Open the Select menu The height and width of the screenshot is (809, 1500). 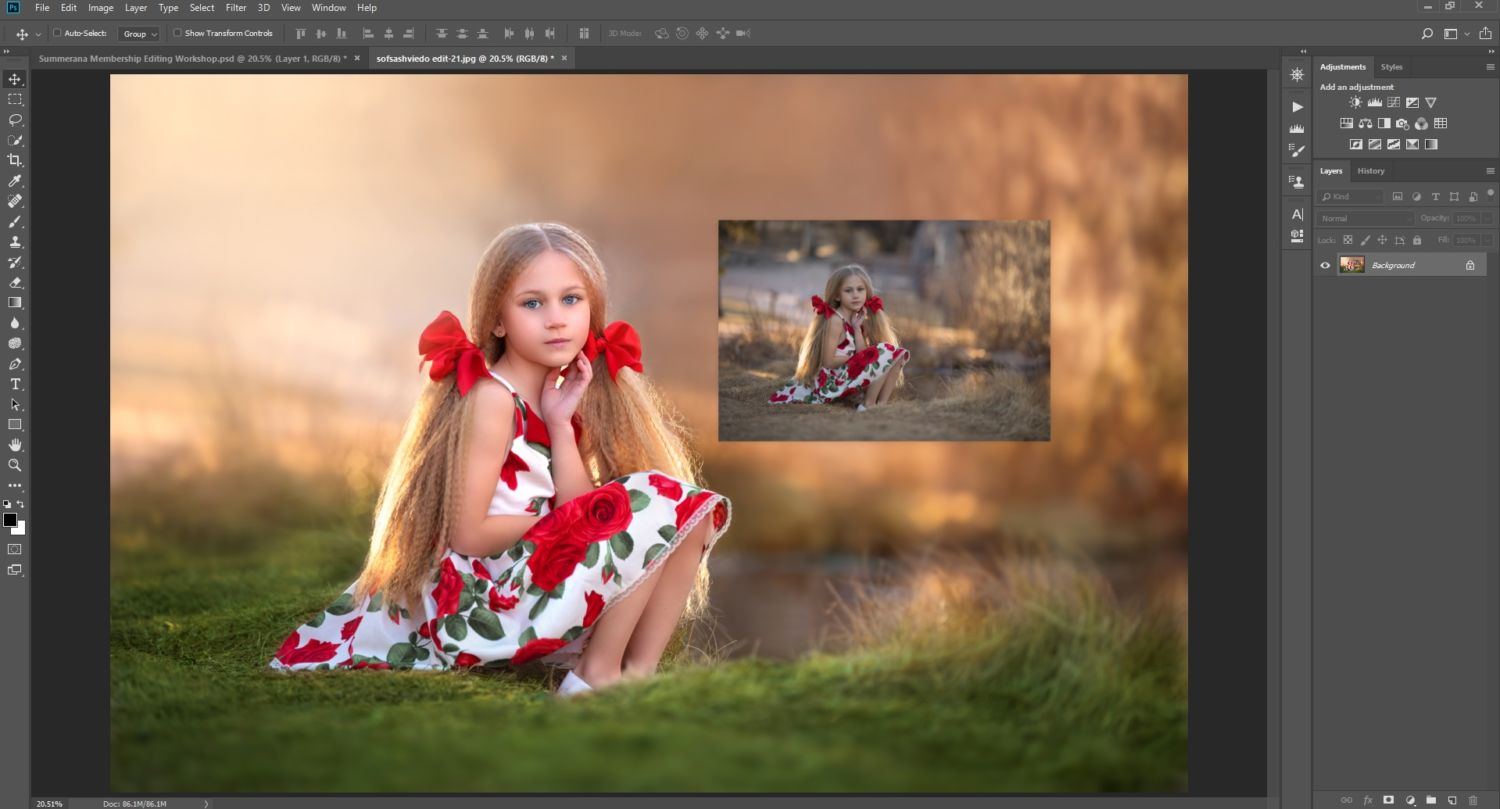coord(202,7)
